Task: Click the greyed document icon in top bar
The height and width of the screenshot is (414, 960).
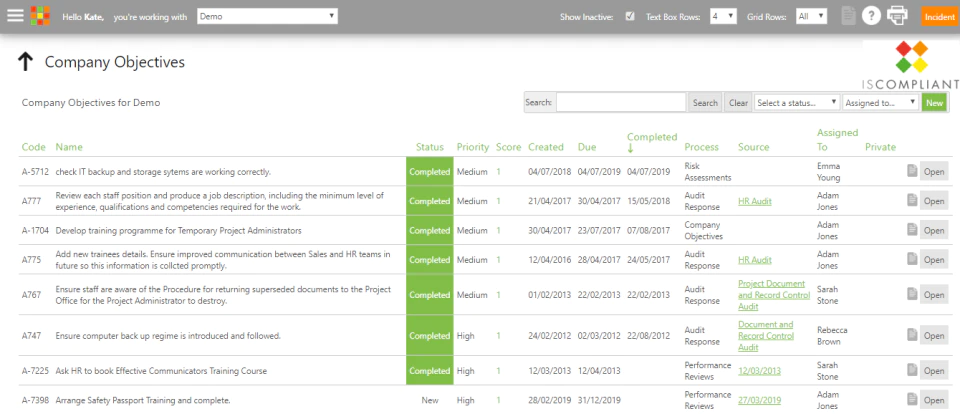Action: pyautogui.click(x=848, y=16)
